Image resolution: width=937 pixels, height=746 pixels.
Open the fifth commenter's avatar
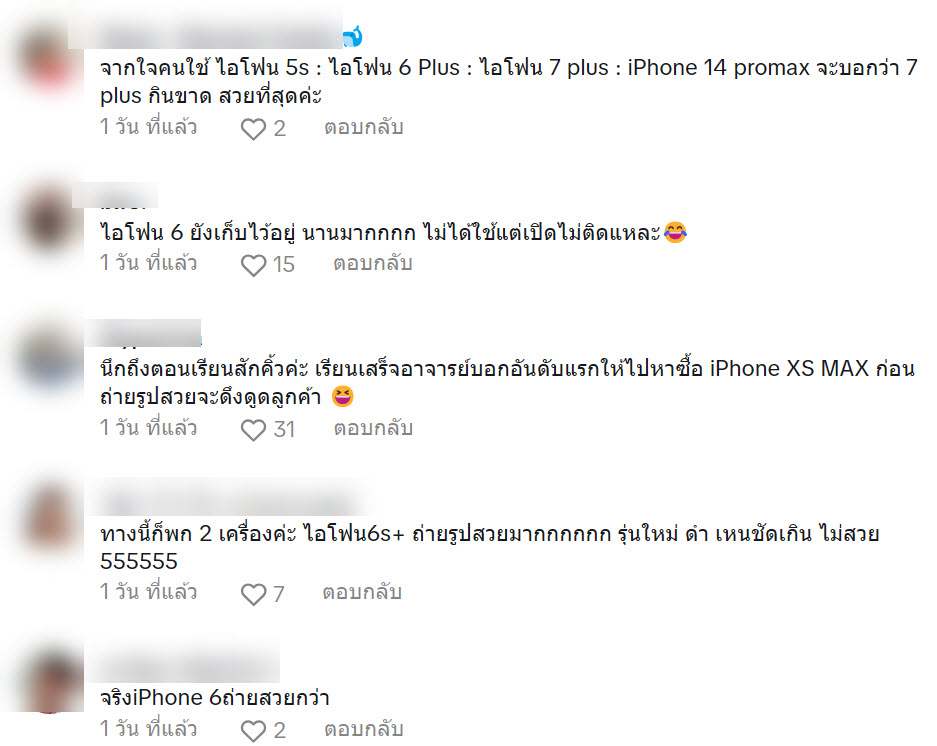click(49, 680)
